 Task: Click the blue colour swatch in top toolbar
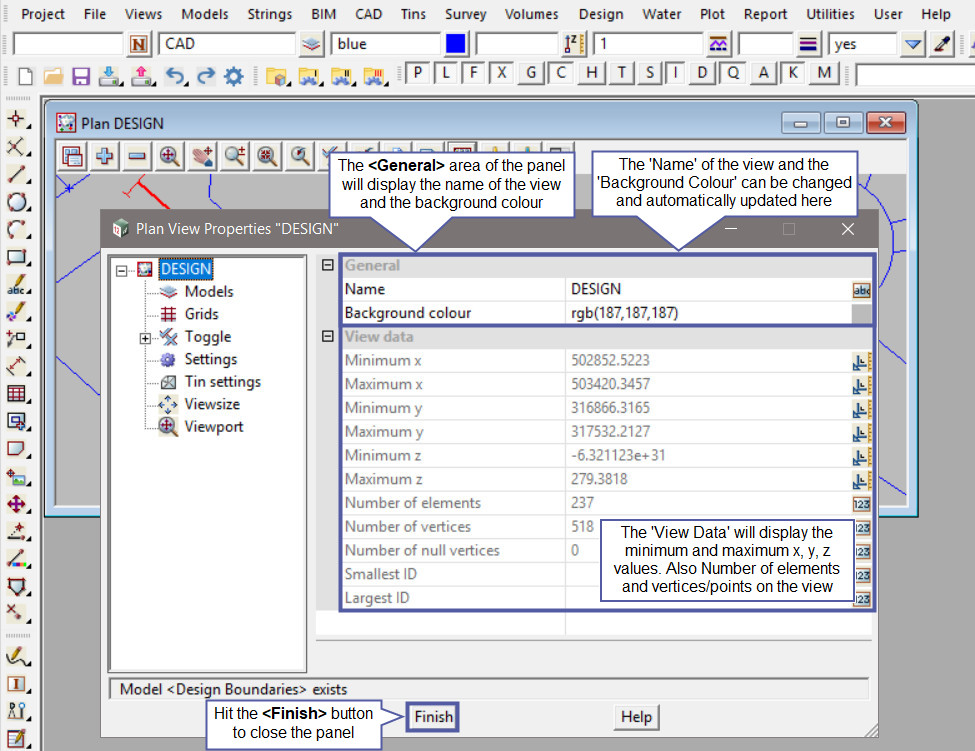pyautogui.click(x=456, y=44)
